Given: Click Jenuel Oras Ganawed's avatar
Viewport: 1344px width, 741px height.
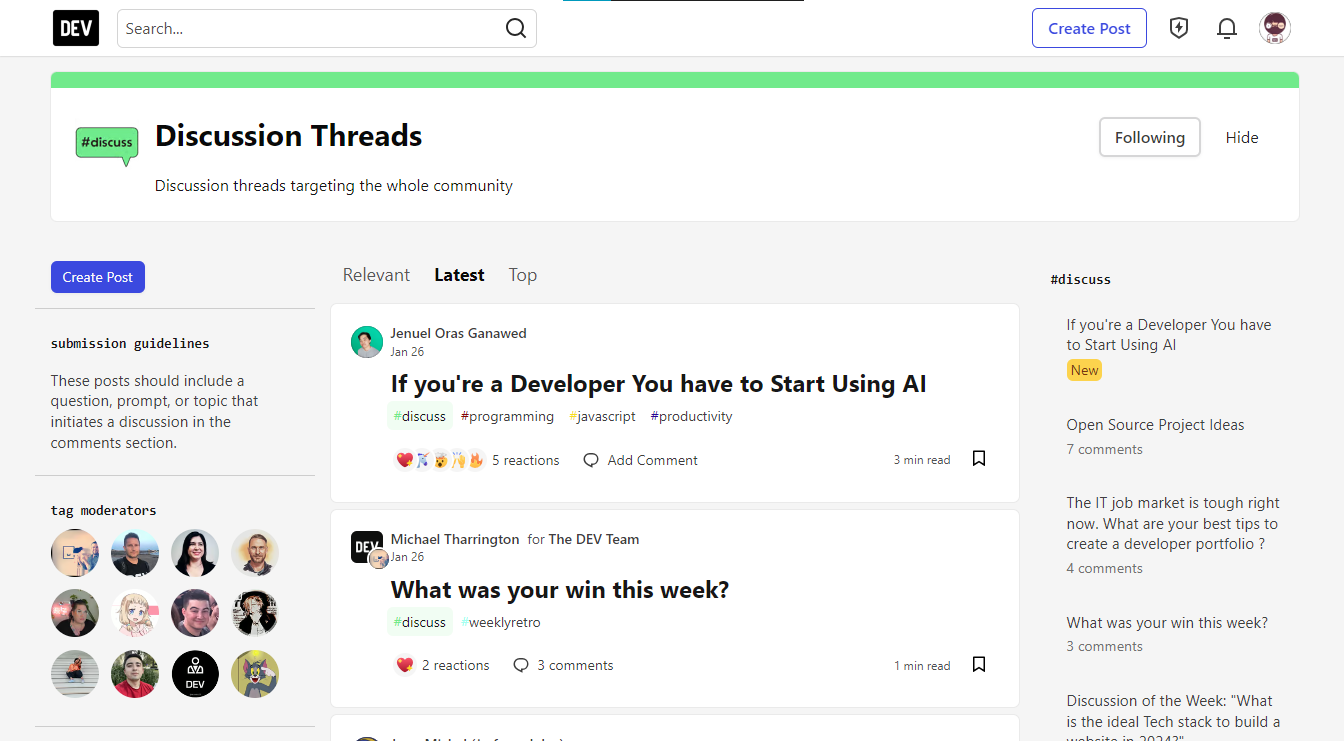Looking at the screenshot, I should 367,342.
